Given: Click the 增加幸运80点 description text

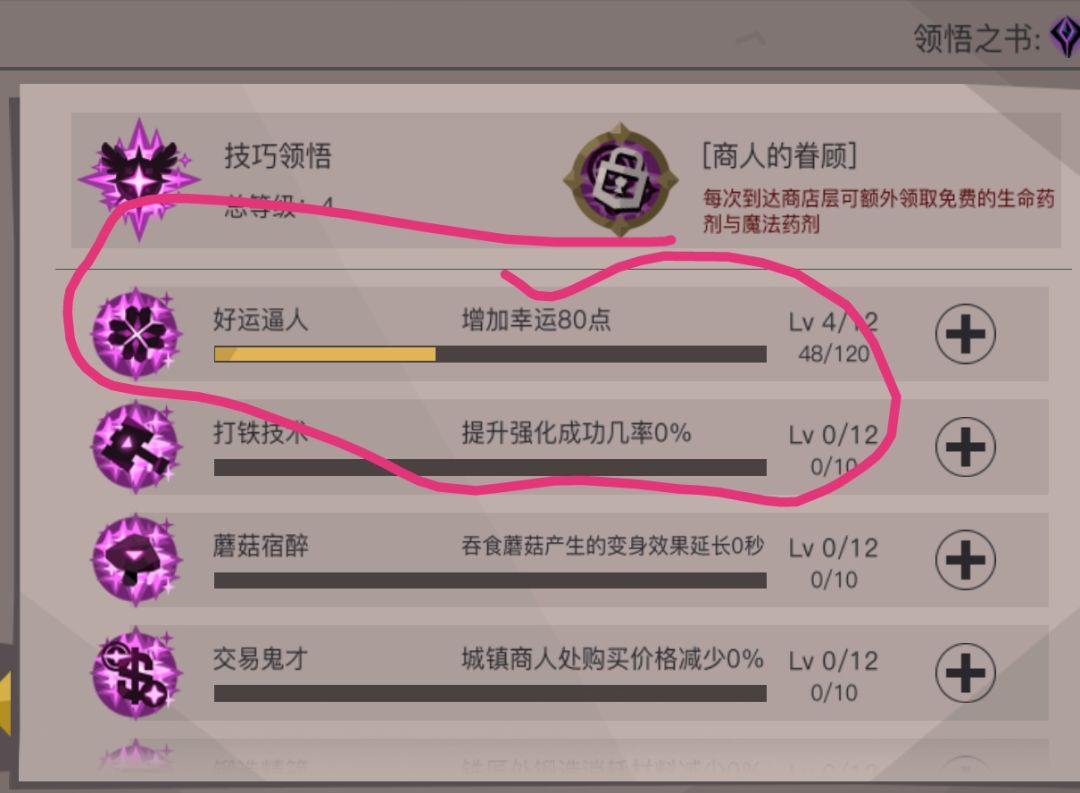Looking at the screenshot, I should [536, 320].
